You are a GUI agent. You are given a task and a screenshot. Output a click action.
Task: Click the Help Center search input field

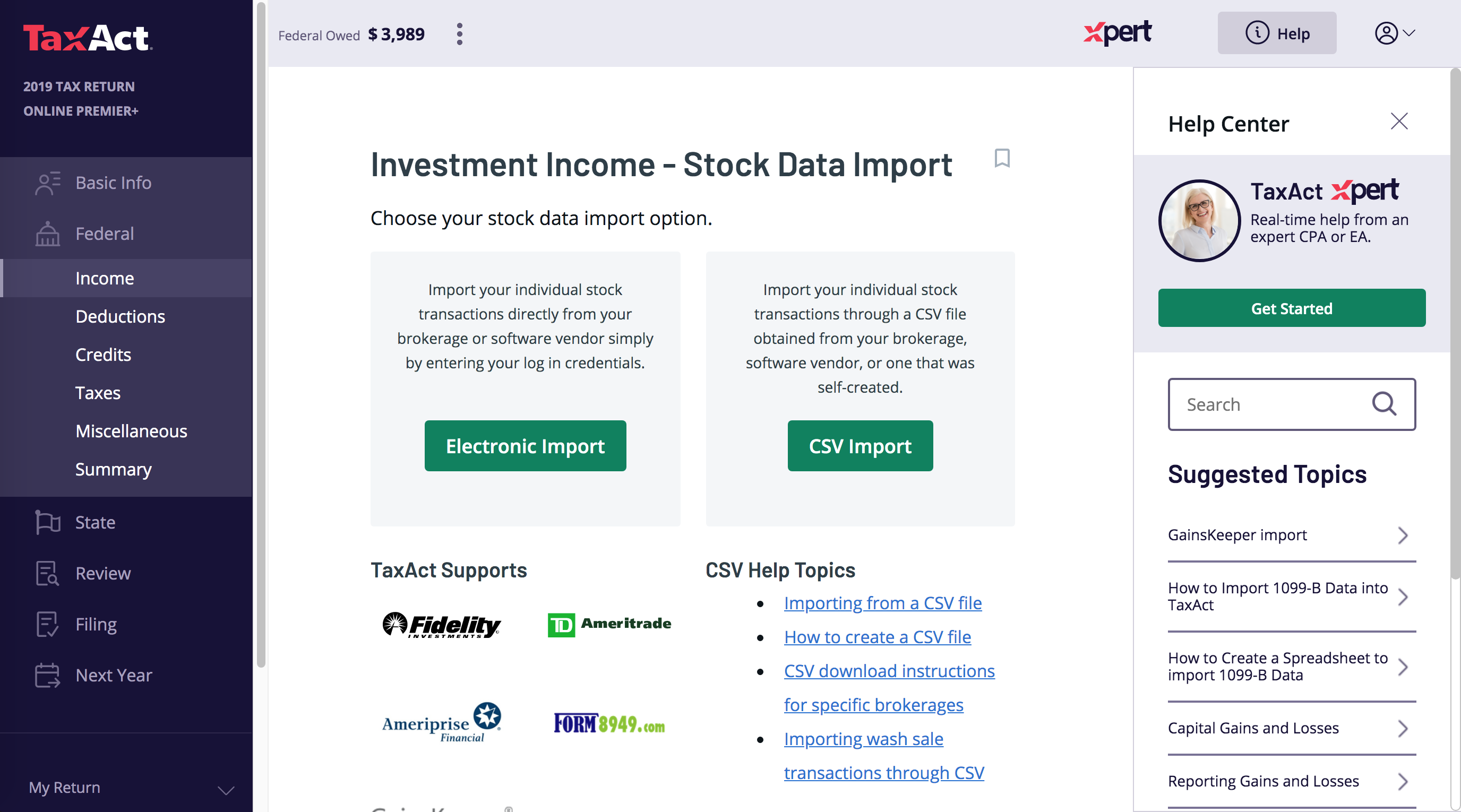pos(1291,404)
